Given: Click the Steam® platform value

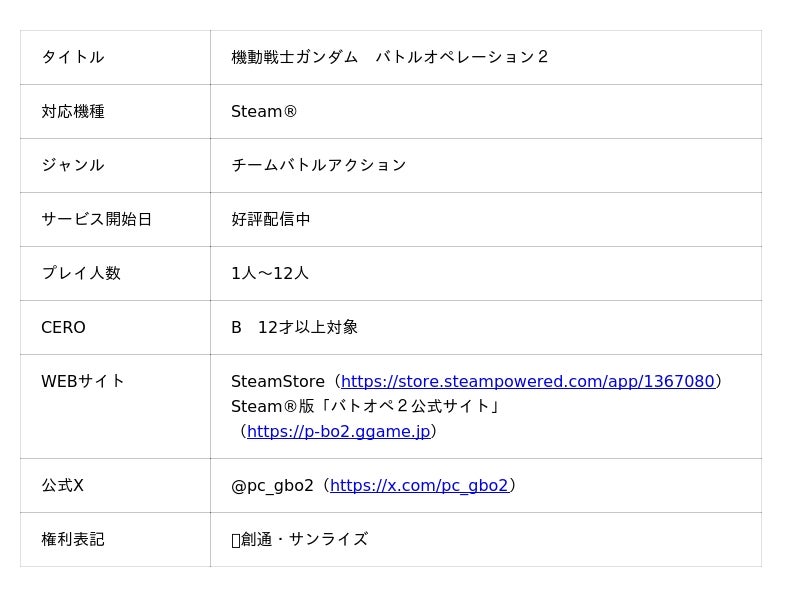Looking at the screenshot, I should (264, 111).
